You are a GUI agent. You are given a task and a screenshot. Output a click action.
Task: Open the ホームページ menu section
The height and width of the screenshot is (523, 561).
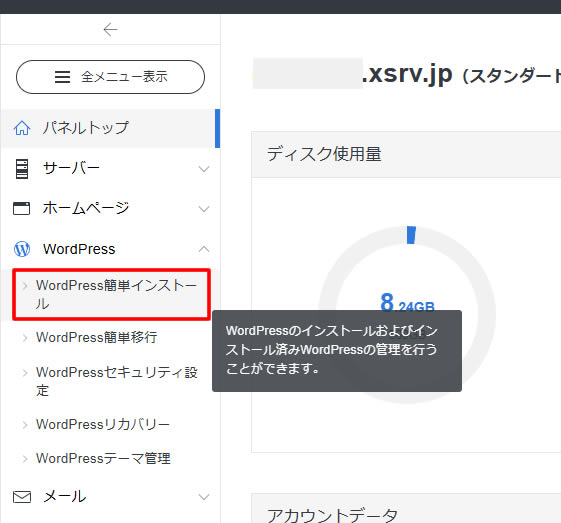110,208
